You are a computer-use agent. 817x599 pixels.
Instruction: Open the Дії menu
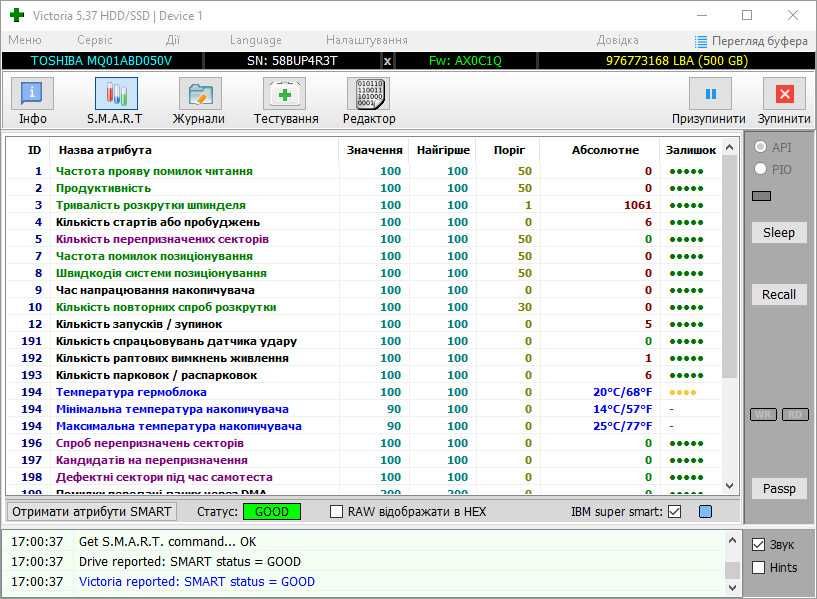[x=172, y=40]
